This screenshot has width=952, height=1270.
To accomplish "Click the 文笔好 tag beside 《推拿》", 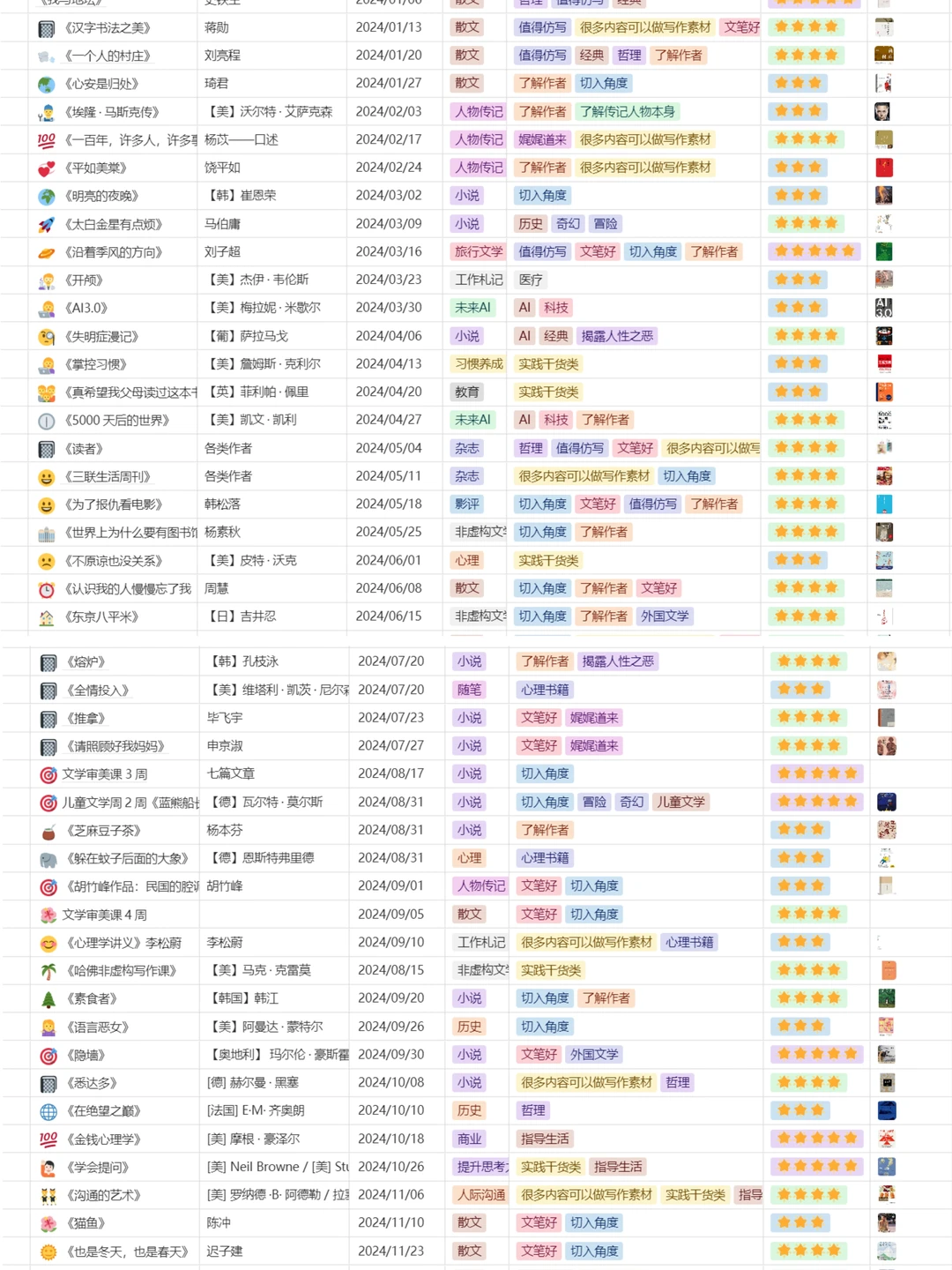I will point(539,717).
